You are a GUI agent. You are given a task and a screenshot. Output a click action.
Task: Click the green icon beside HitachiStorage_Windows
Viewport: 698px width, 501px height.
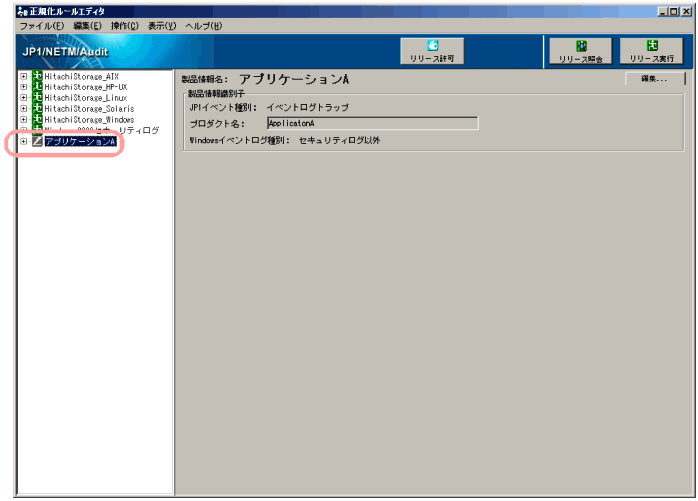pyautogui.click(x=37, y=119)
